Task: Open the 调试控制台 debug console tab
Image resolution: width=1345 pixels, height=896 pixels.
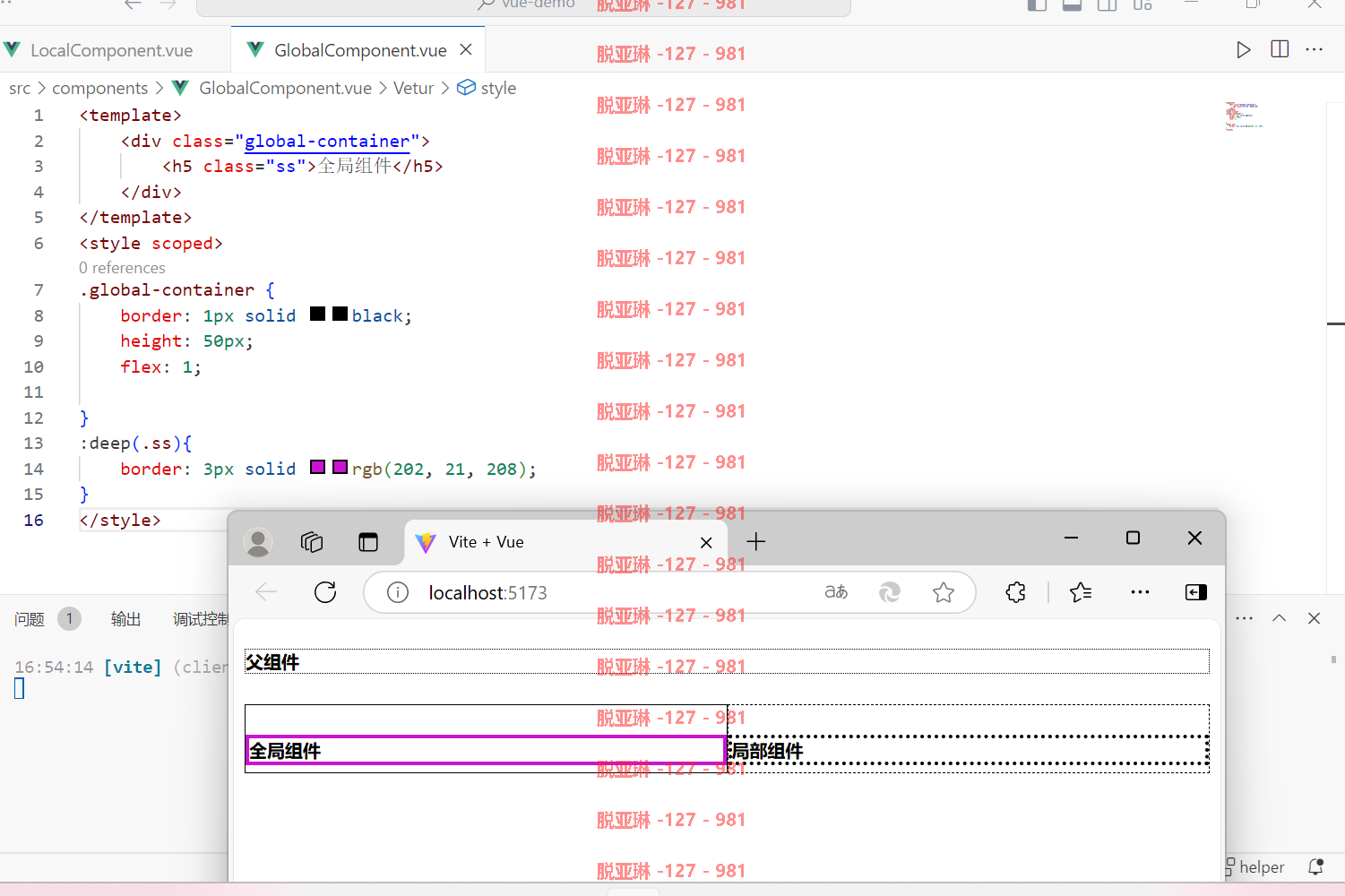Action: (201, 619)
